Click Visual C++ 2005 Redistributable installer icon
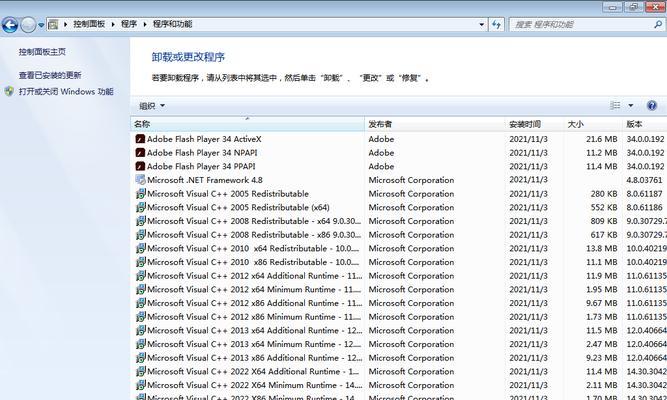The width and height of the screenshot is (667, 400). pyautogui.click(x=140, y=194)
